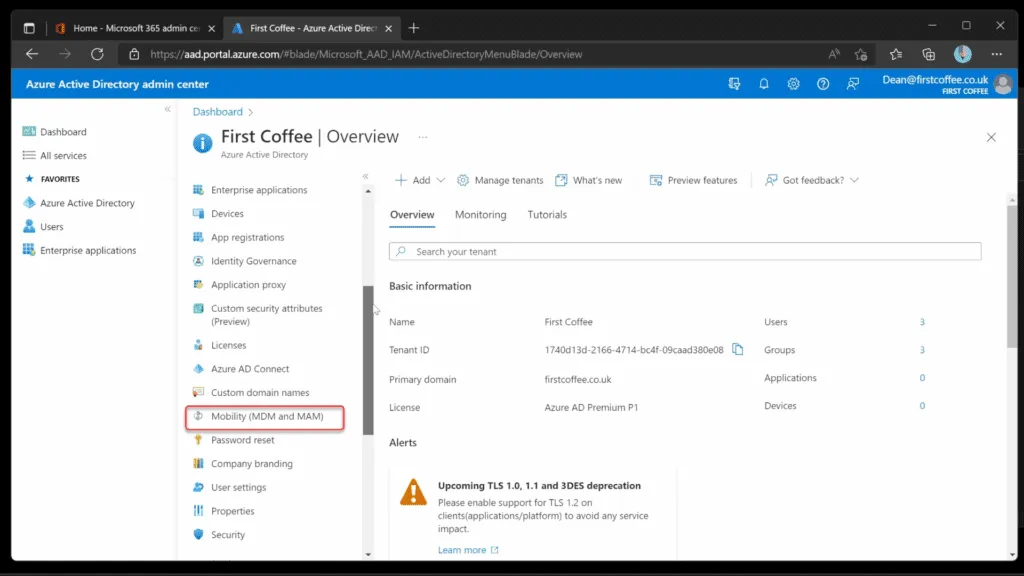Open account avatar for Dean@firstcoffee.co.uk
Screen dimensions: 1024x576
[x=1002, y=84]
